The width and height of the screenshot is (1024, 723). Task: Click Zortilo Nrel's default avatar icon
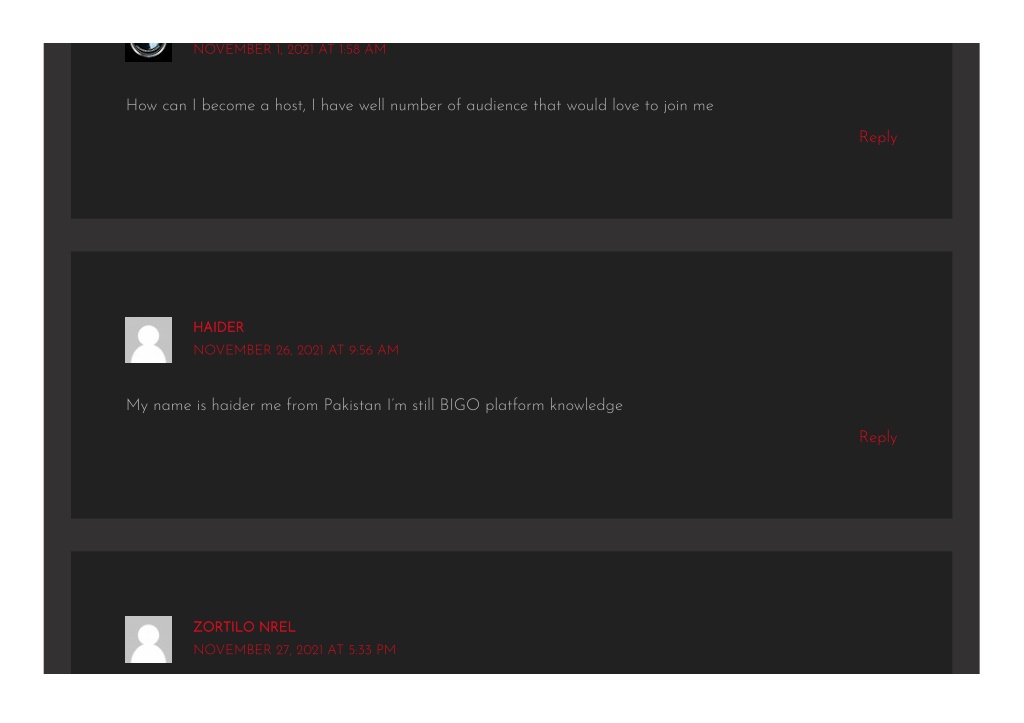[x=148, y=639]
